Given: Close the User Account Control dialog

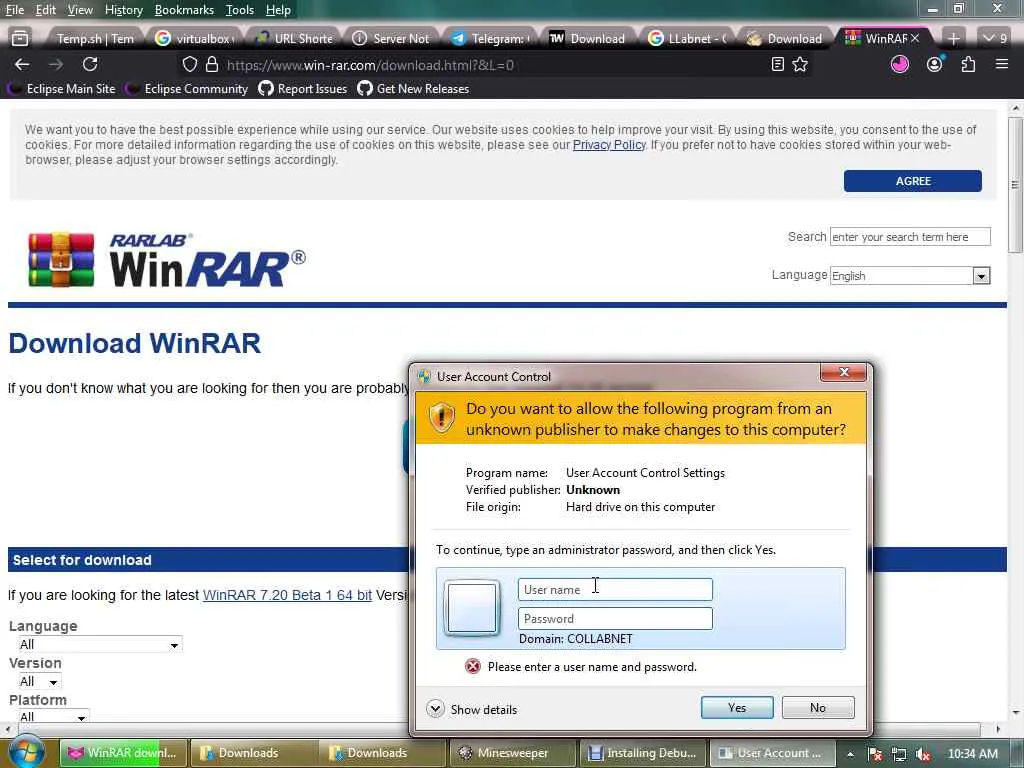Looking at the screenshot, I should (x=843, y=372).
